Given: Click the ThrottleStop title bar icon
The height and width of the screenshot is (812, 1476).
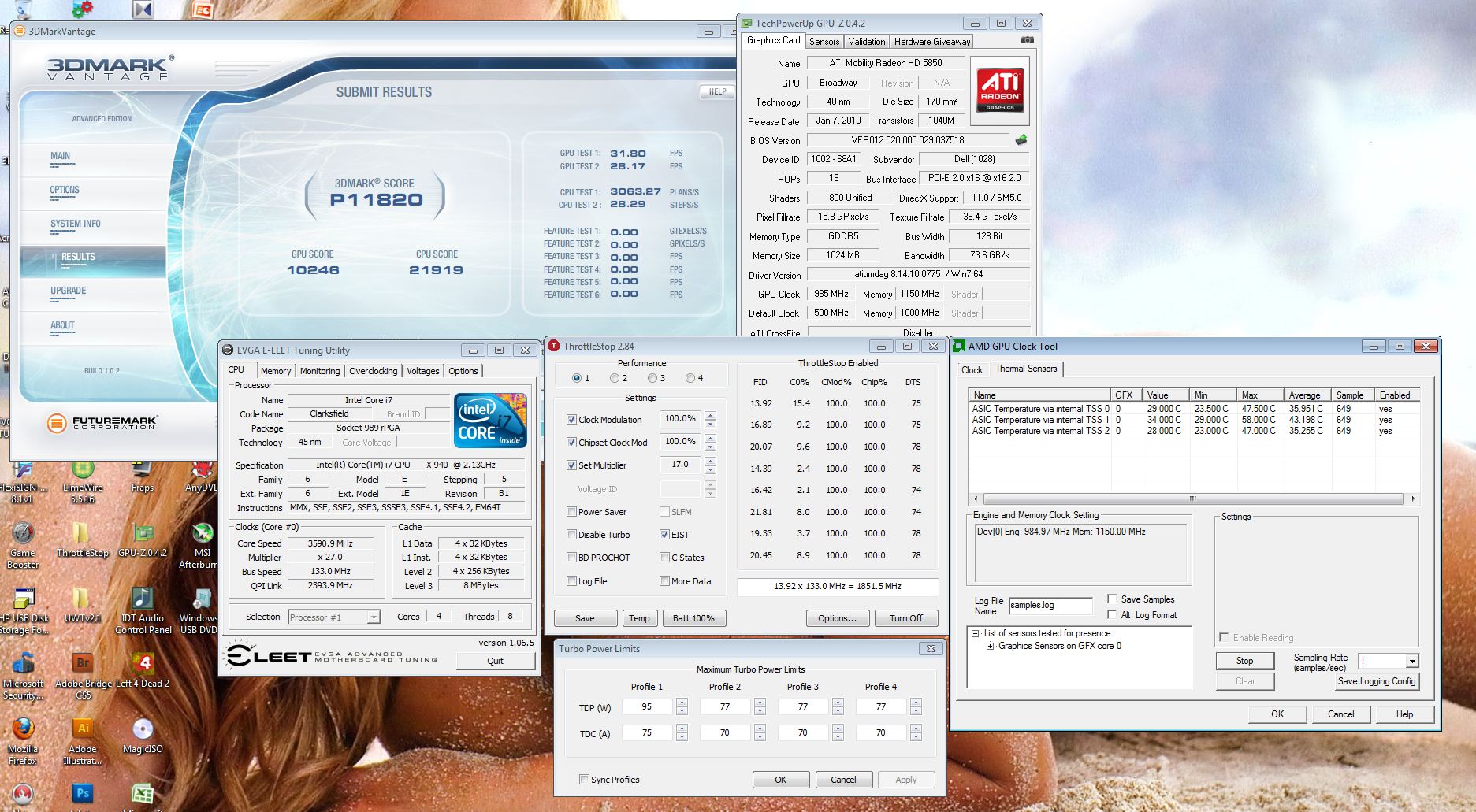Looking at the screenshot, I should pos(553,346).
